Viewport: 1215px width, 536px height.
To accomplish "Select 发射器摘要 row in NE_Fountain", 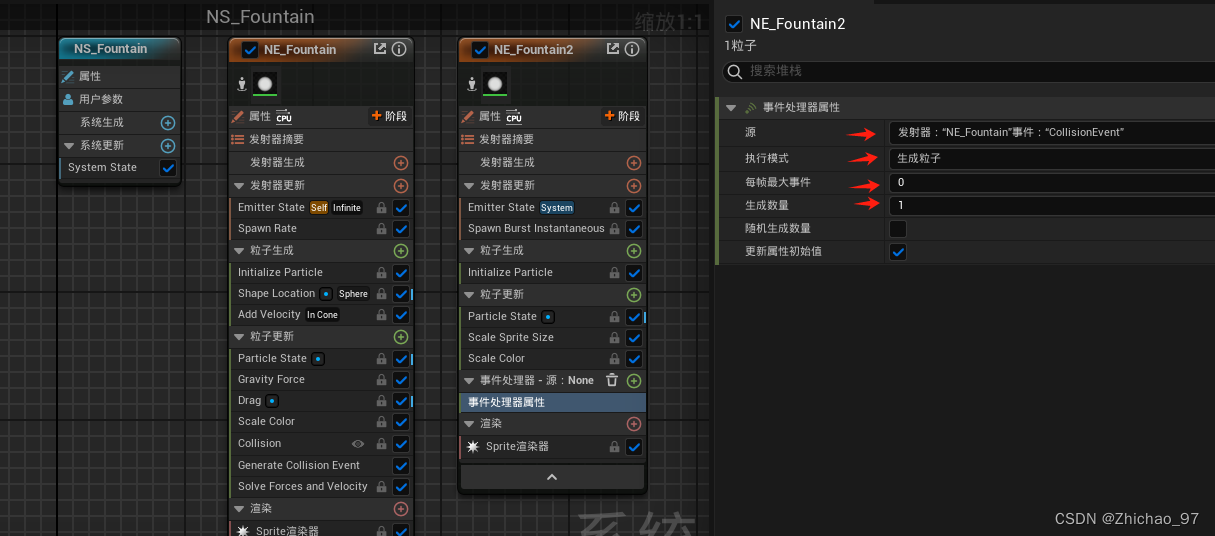I will click(321, 139).
